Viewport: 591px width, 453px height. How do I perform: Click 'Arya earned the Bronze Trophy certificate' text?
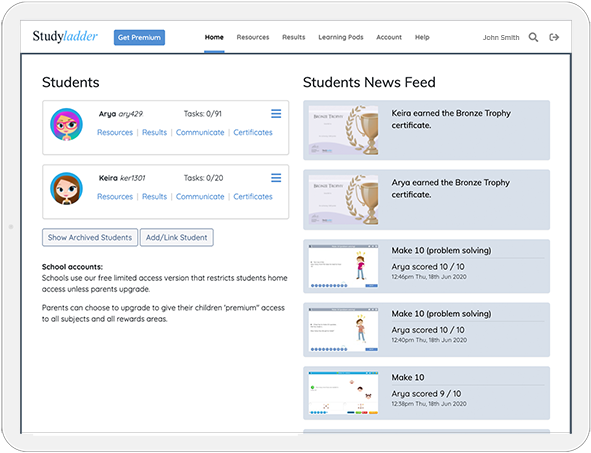[x=450, y=188]
